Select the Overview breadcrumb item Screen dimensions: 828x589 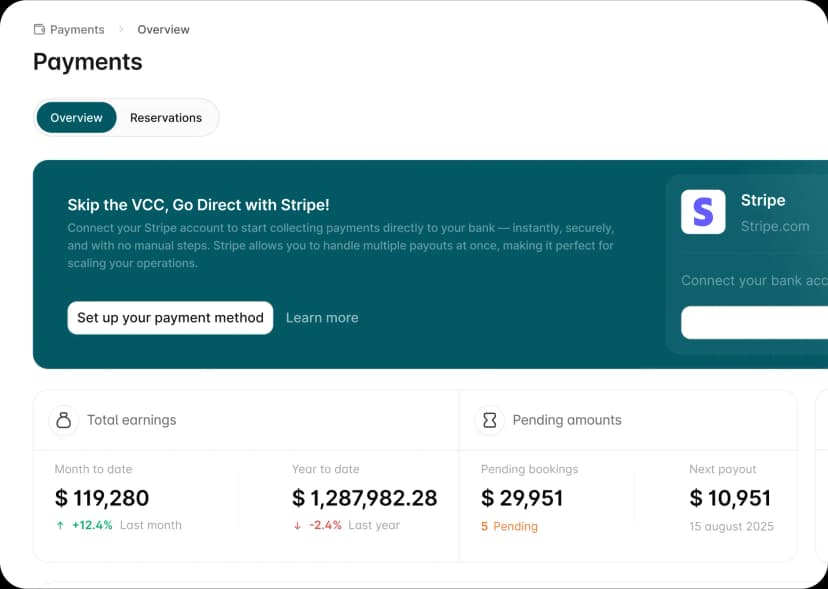point(163,30)
